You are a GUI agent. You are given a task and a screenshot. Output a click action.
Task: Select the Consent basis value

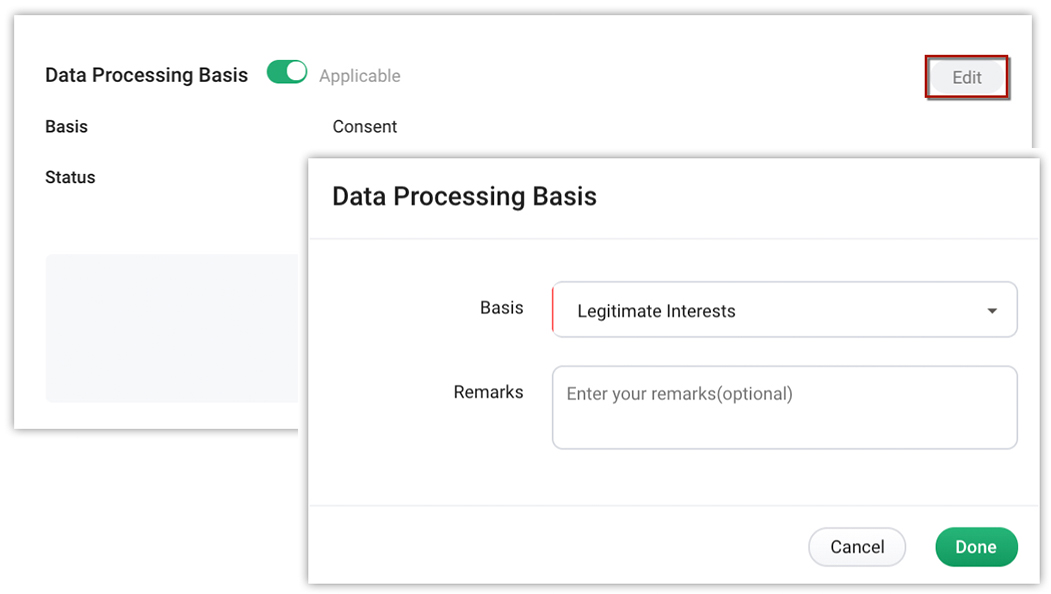[365, 127]
